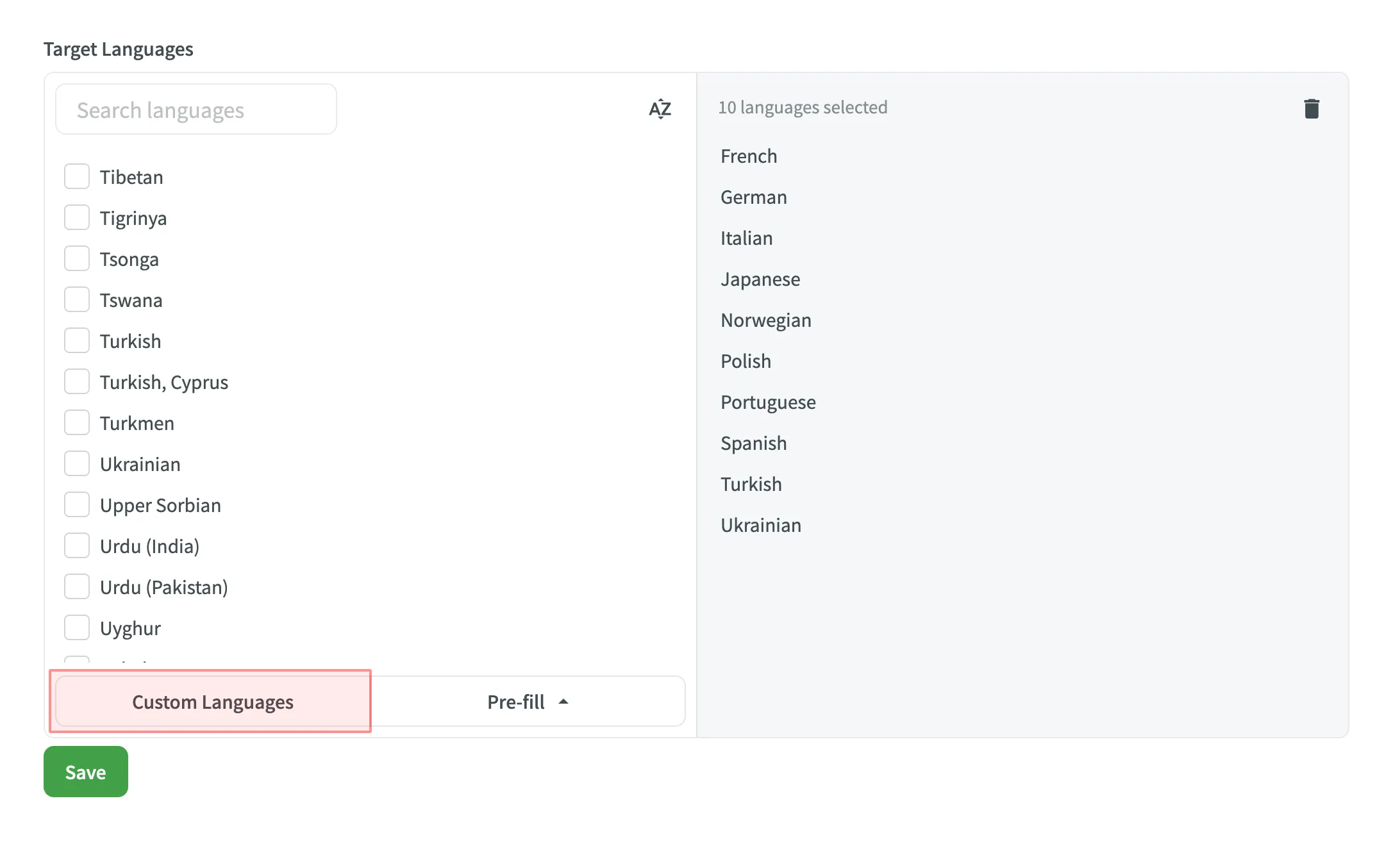Save the target language settings
Screen dimensions: 1400x844
coord(85,772)
